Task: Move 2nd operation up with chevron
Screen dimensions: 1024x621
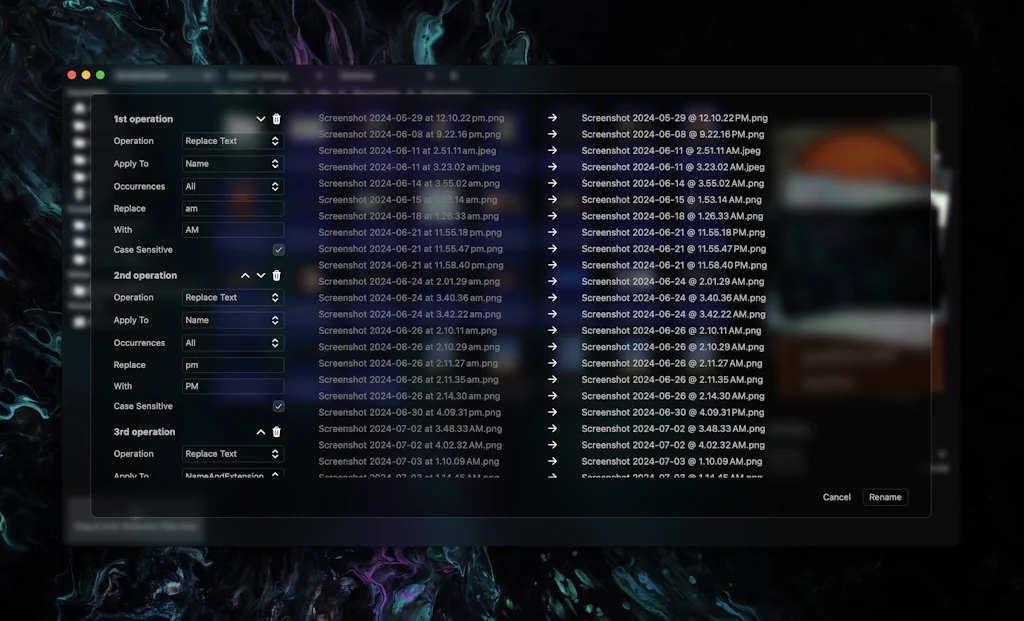Action: coord(245,276)
